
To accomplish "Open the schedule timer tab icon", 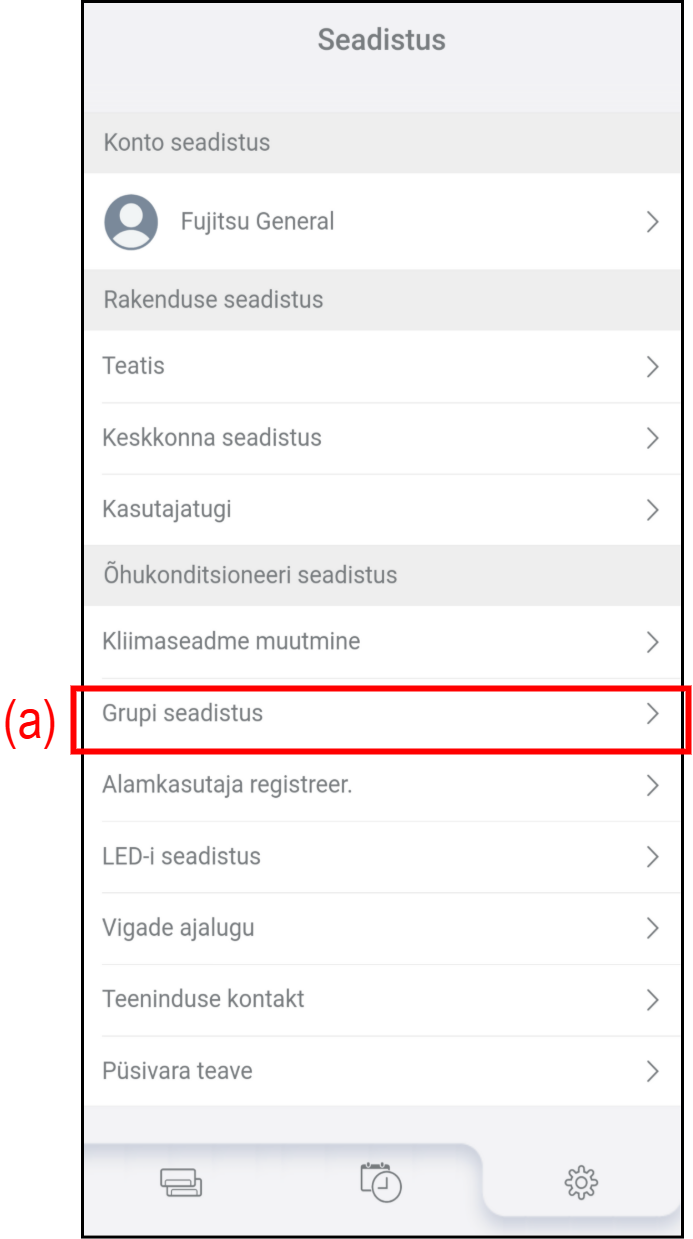I will (x=381, y=1181).
